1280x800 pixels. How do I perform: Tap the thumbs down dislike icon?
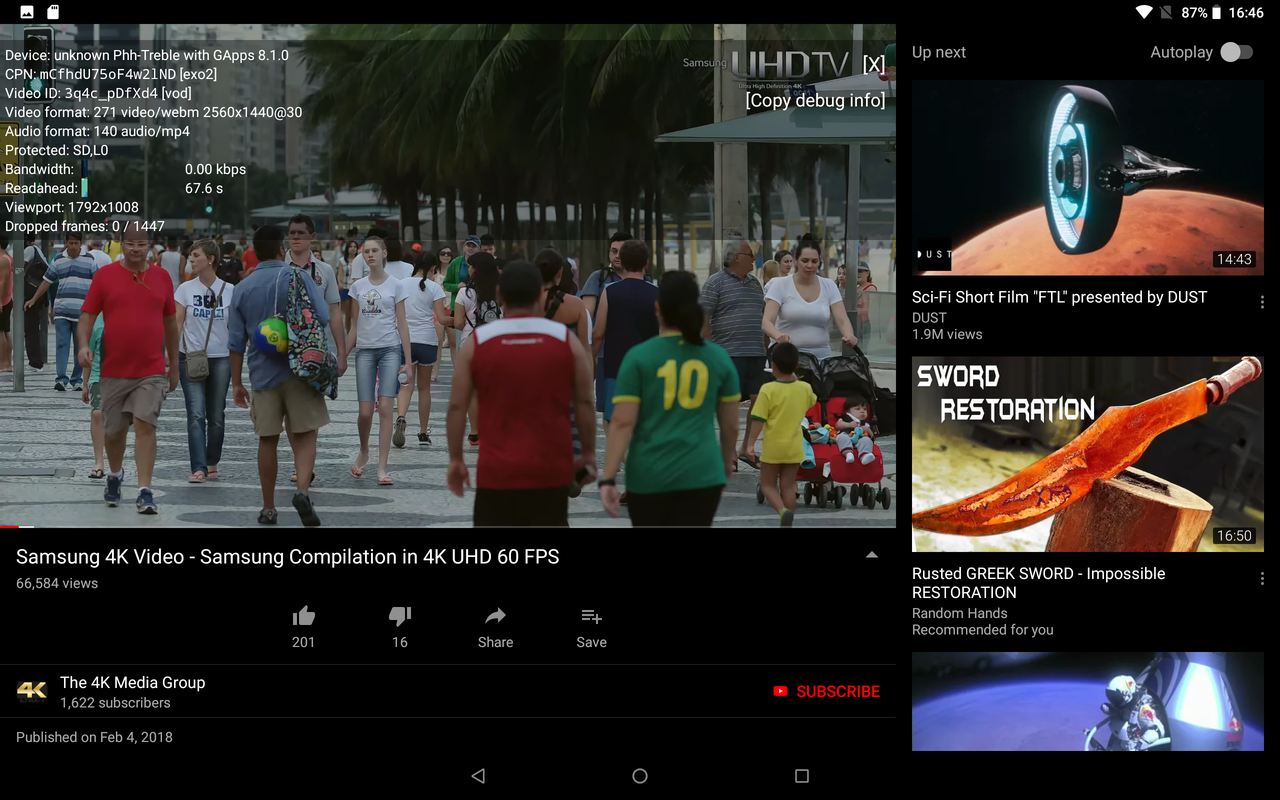pyautogui.click(x=400, y=616)
